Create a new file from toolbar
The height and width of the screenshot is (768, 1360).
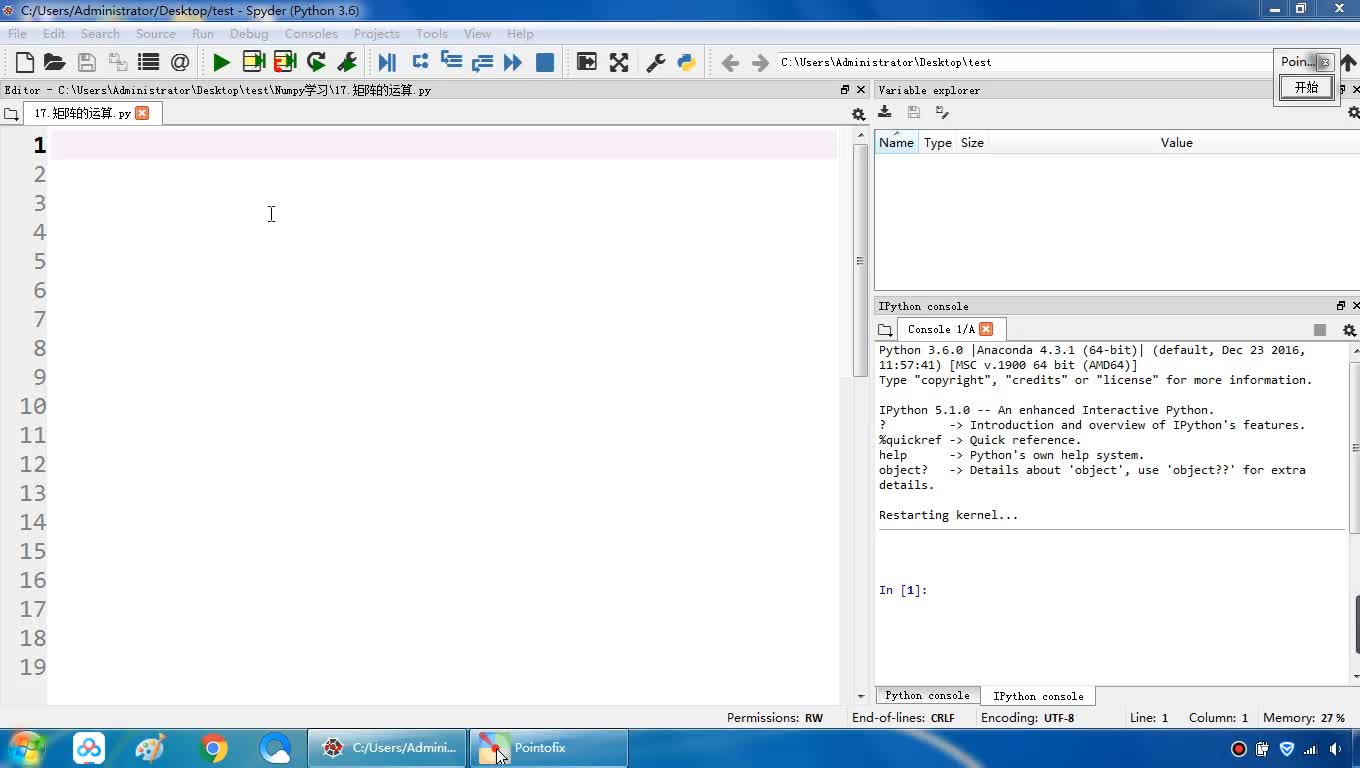click(x=25, y=62)
